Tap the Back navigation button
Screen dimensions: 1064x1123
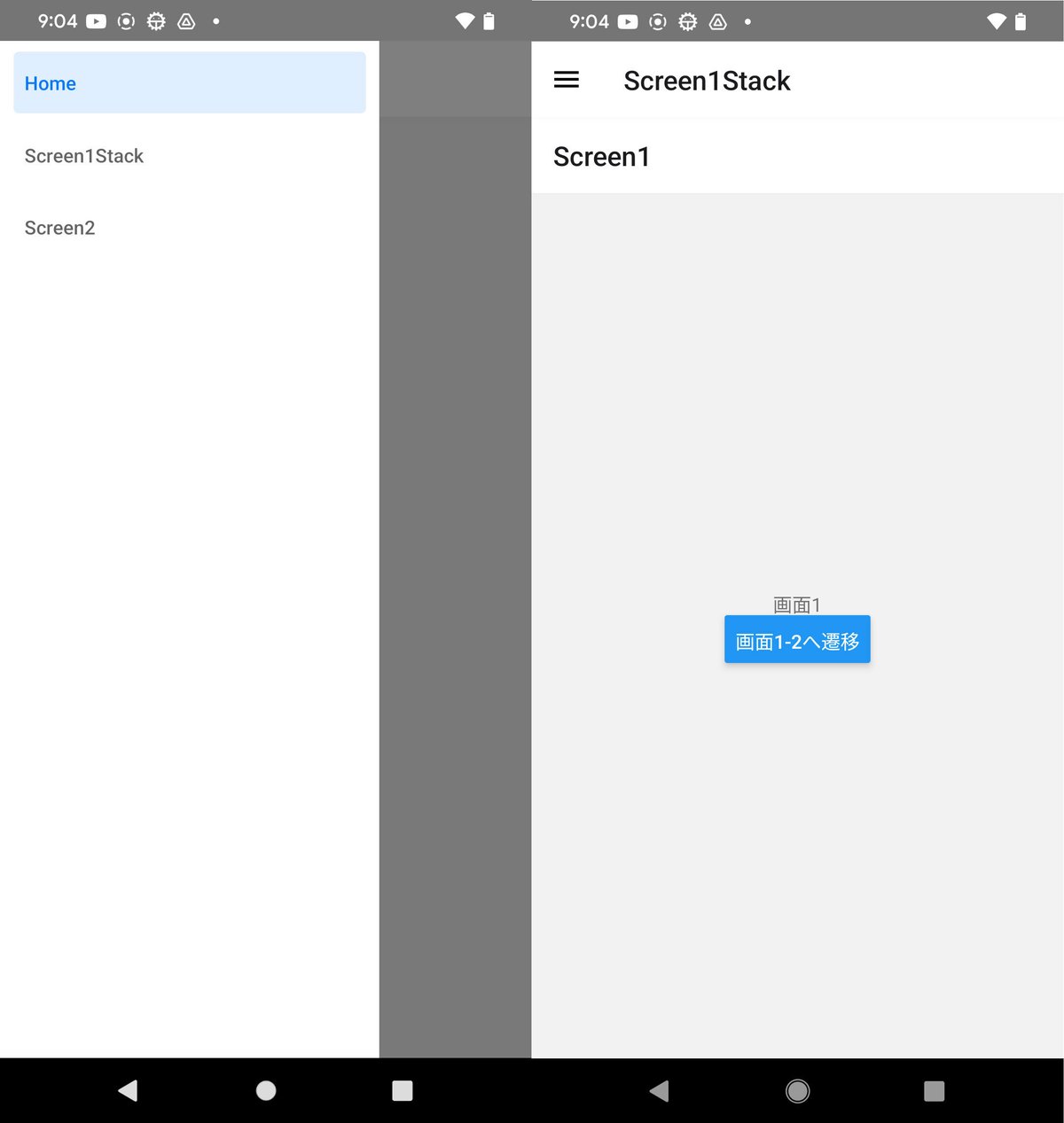(x=127, y=1091)
